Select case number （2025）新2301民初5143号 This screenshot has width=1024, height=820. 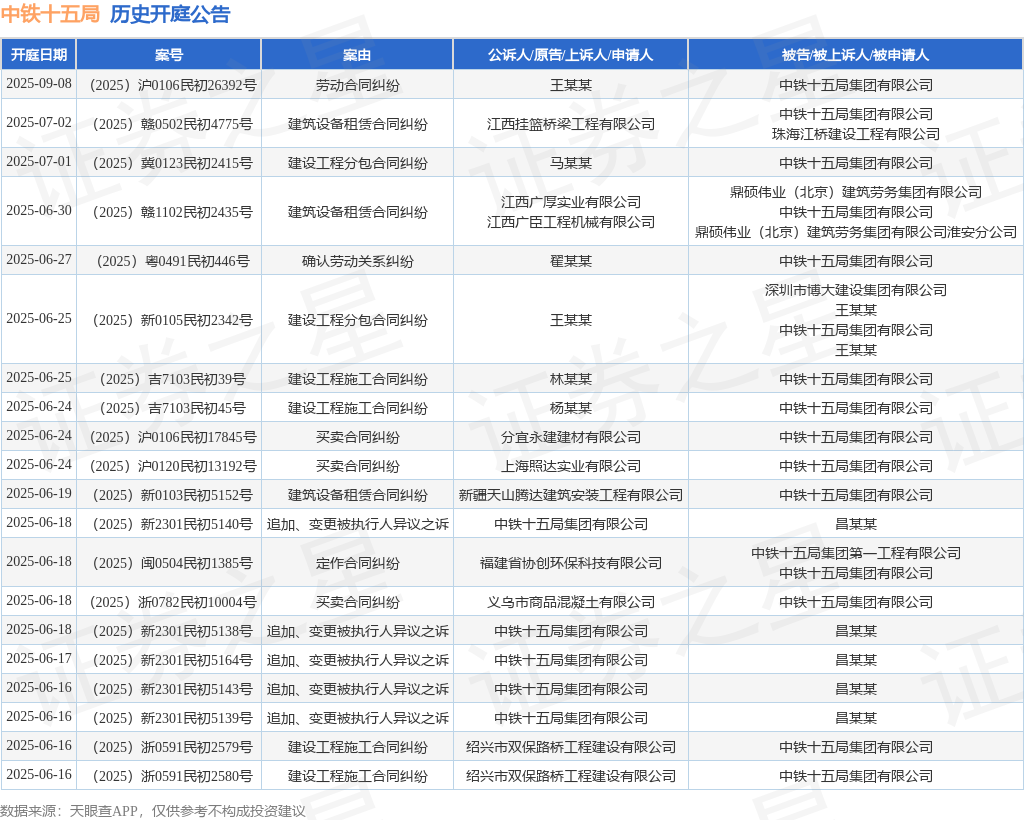click(x=172, y=689)
